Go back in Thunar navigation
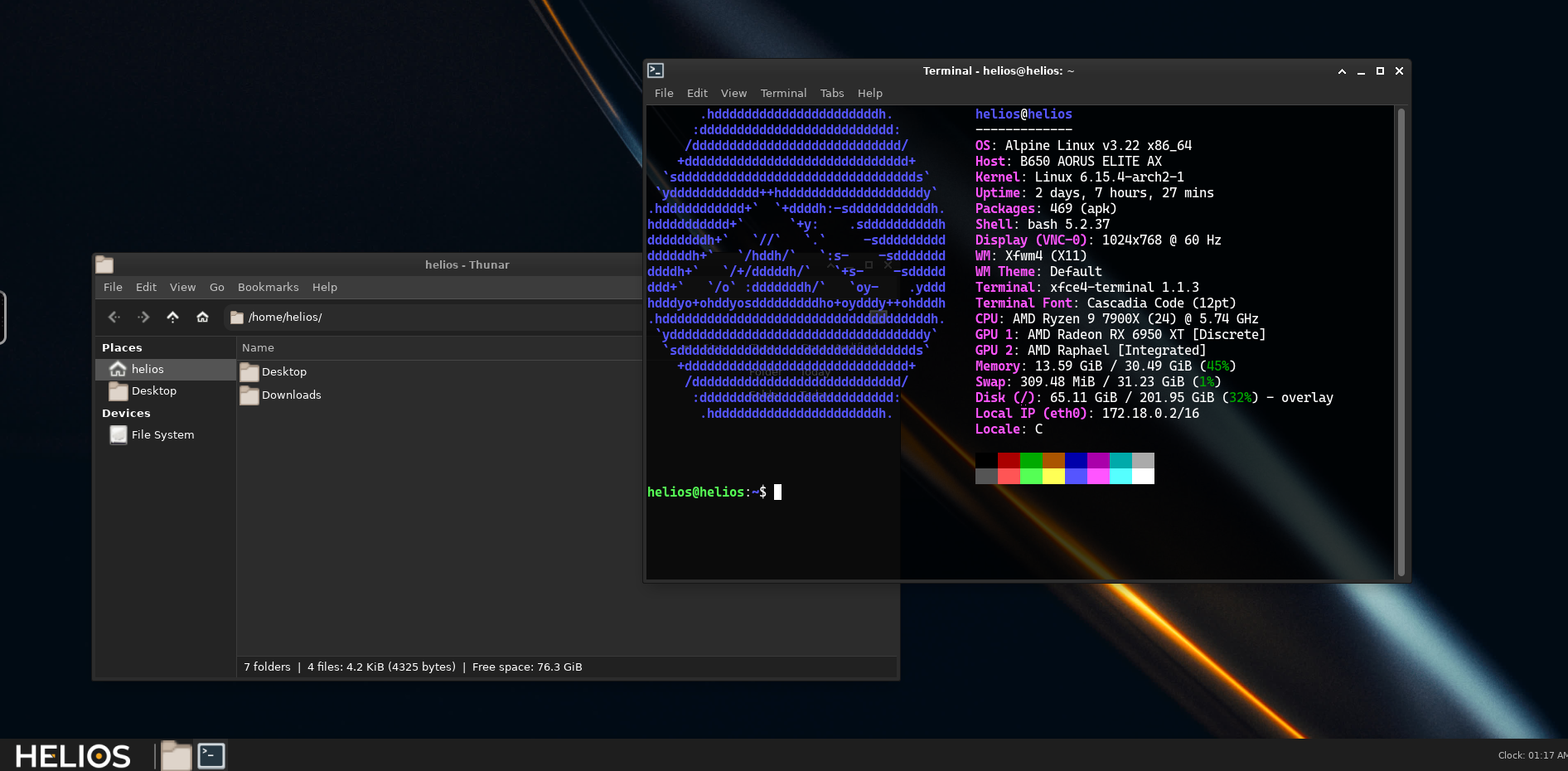1568x771 pixels. 114,317
